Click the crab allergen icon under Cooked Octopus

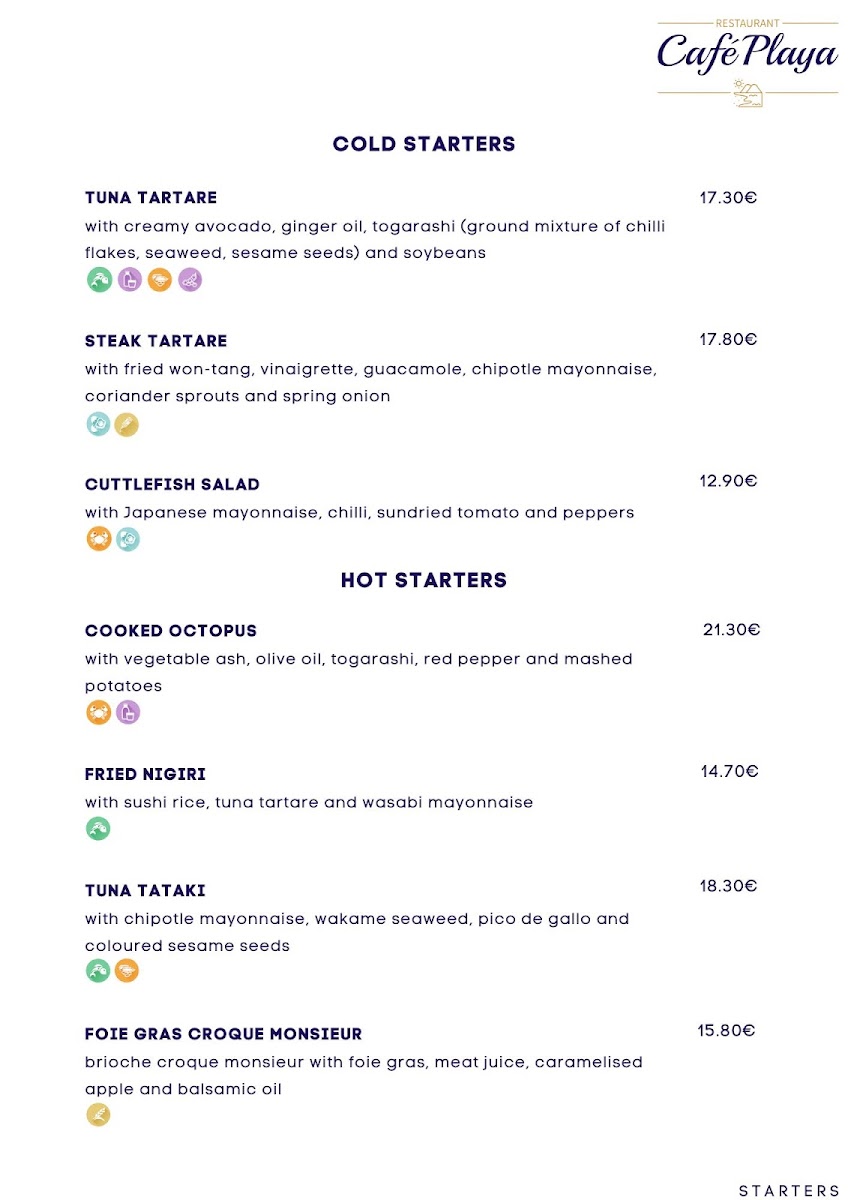(x=98, y=712)
